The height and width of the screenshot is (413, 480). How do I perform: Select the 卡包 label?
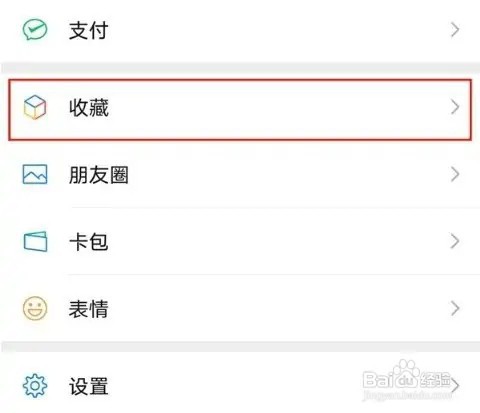89,242
